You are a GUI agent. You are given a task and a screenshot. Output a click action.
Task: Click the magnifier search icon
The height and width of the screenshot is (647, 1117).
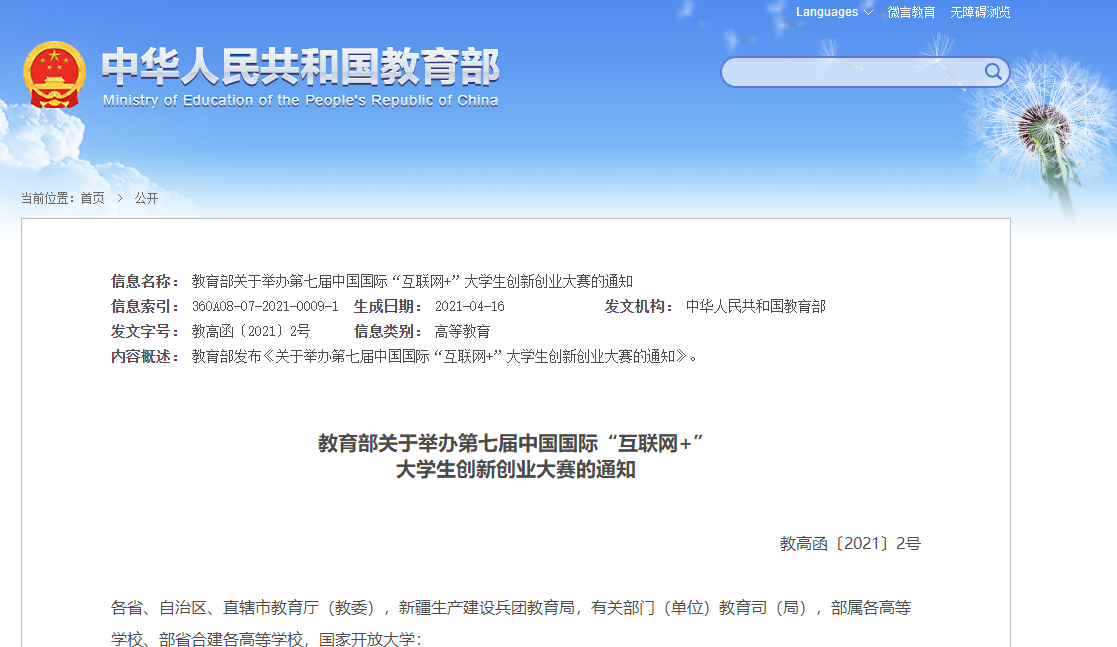tap(993, 71)
